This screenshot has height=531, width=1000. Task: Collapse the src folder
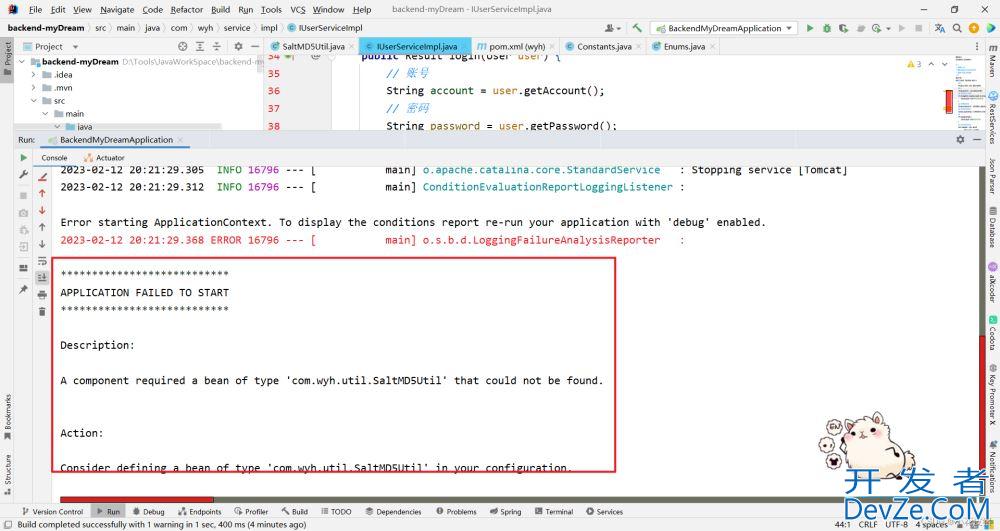click(x=34, y=101)
